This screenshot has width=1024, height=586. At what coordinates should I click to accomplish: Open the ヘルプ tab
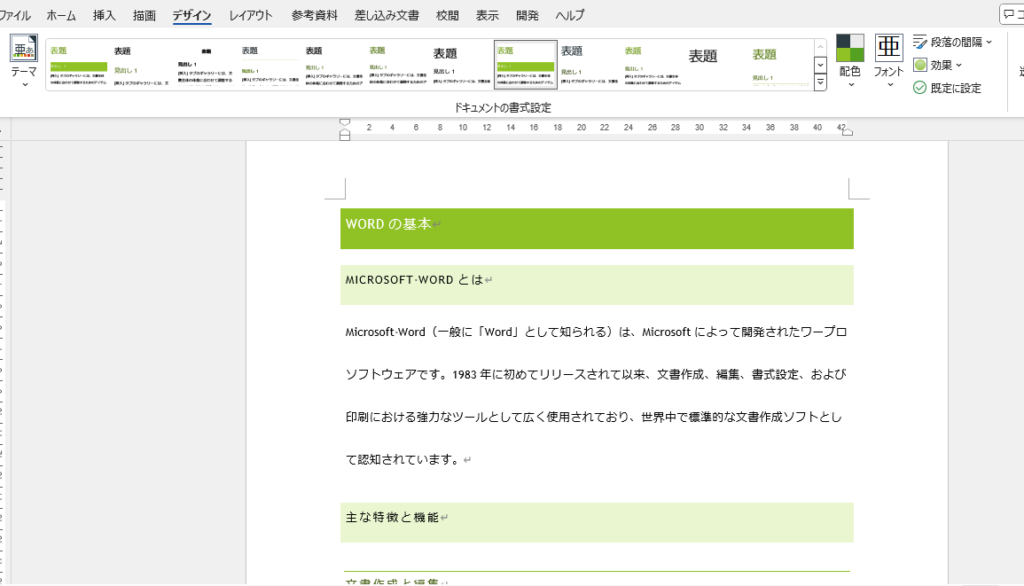(x=569, y=15)
